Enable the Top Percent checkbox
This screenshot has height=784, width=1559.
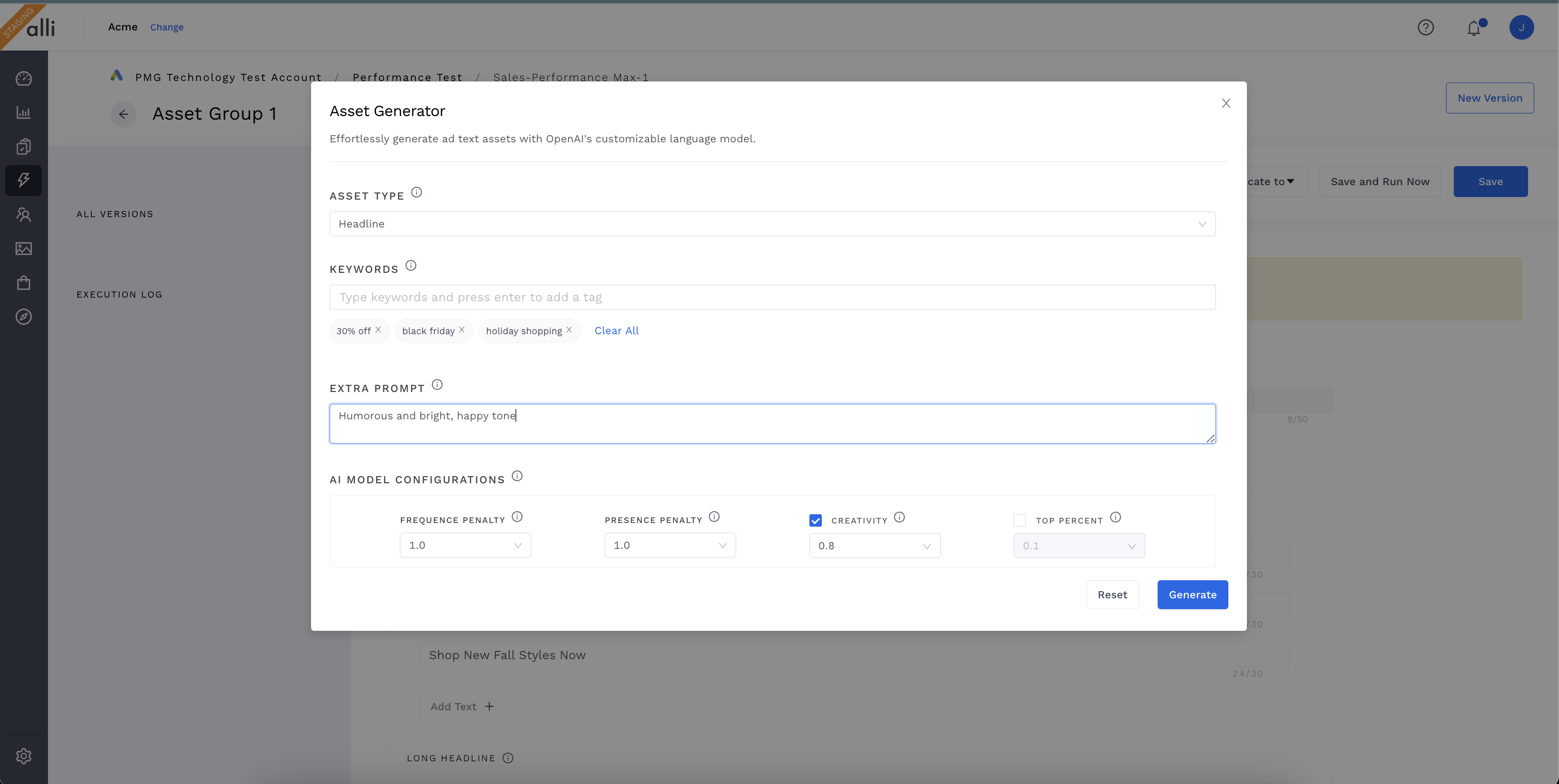click(1020, 520)
